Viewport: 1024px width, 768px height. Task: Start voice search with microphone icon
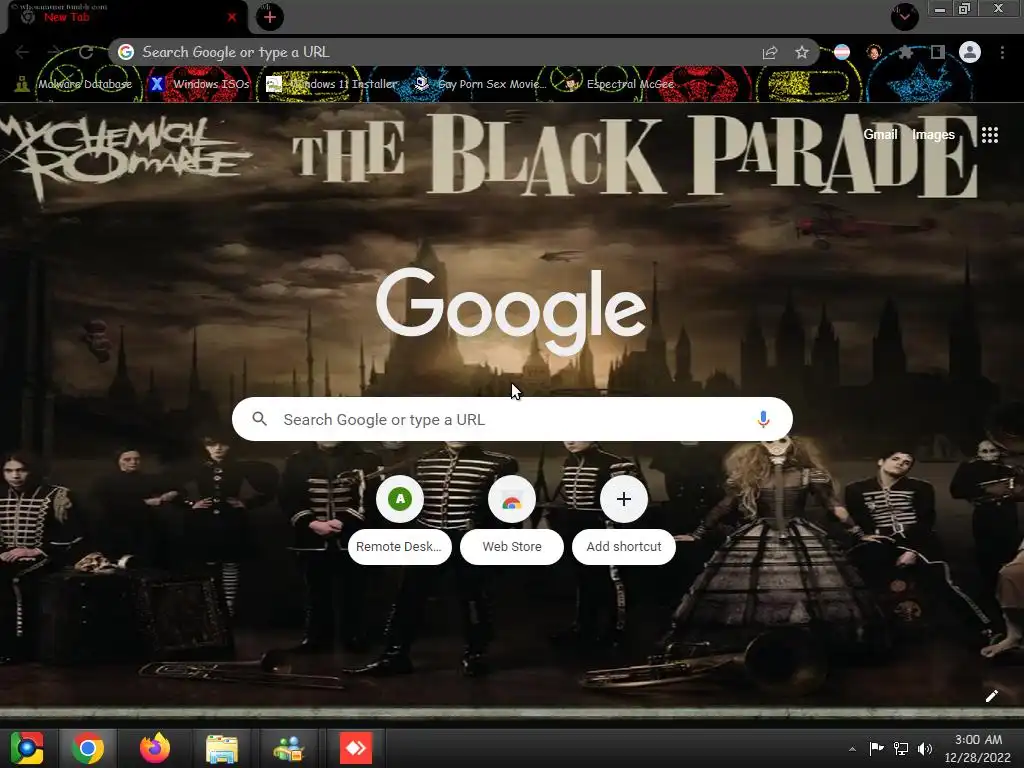pos(763,419)
